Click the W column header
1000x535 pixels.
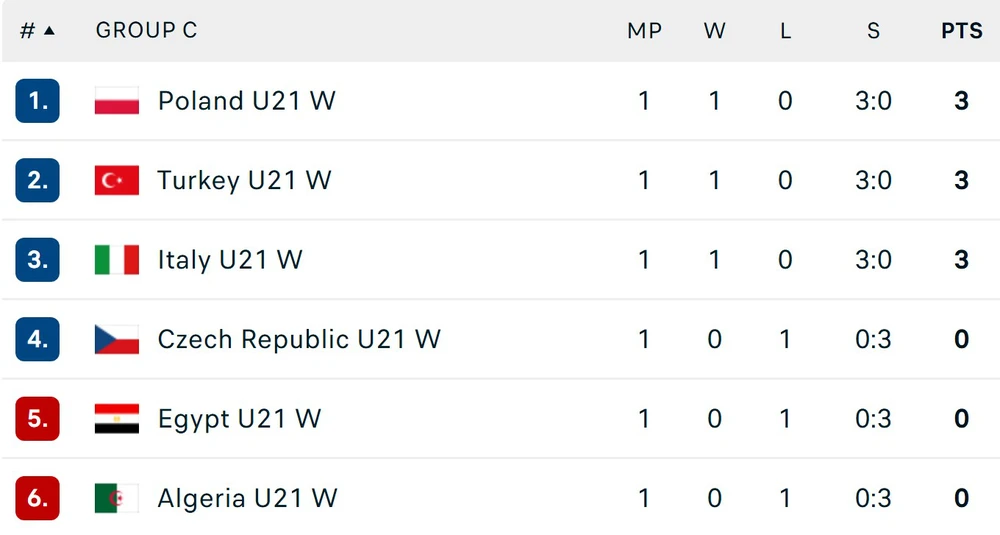tap(715, 31)
